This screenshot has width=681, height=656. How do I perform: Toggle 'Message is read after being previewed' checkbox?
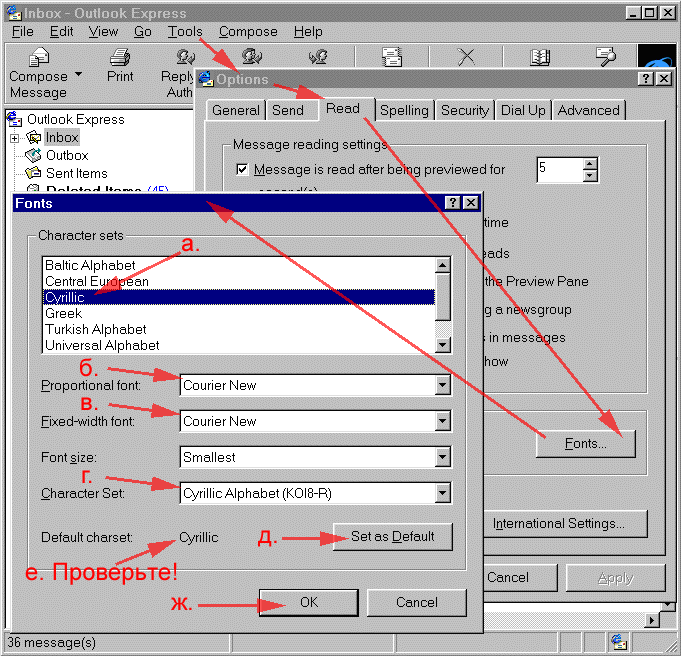[242, 170]
